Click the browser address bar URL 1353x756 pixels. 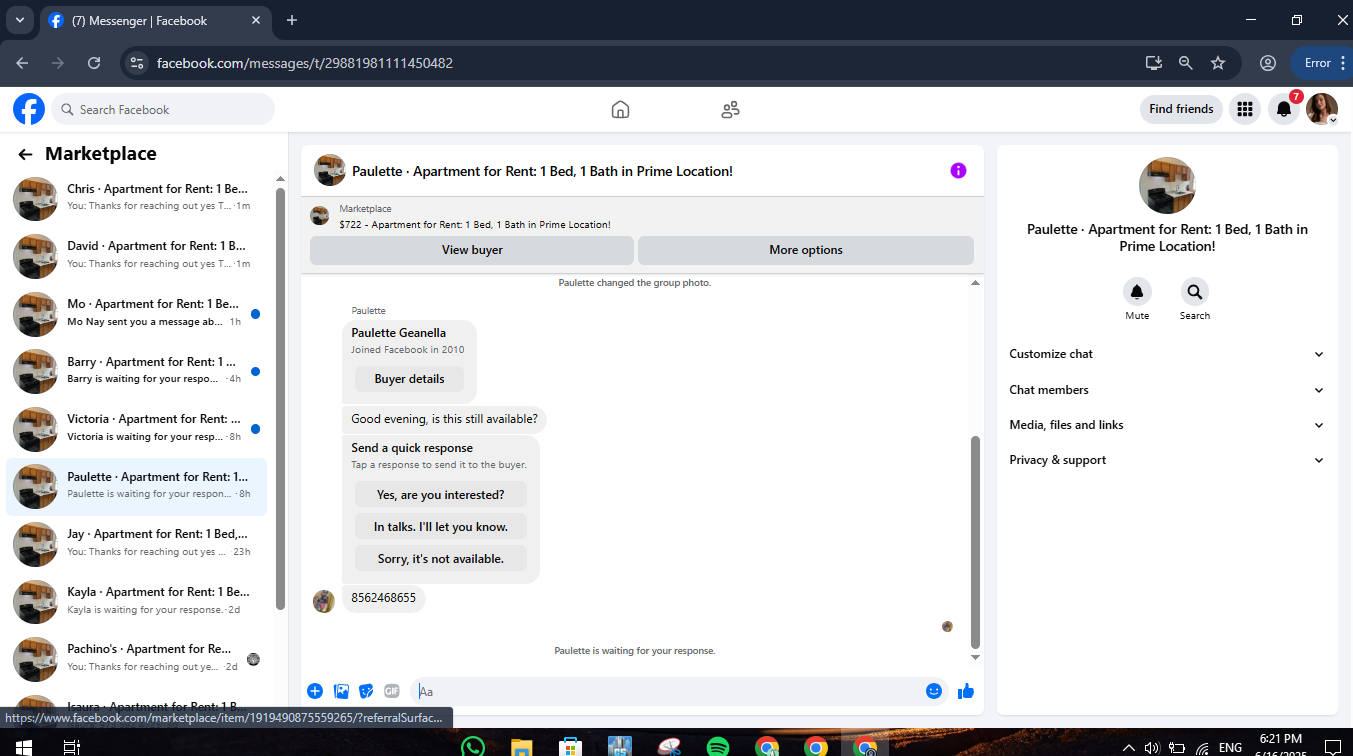pos(305,63)
